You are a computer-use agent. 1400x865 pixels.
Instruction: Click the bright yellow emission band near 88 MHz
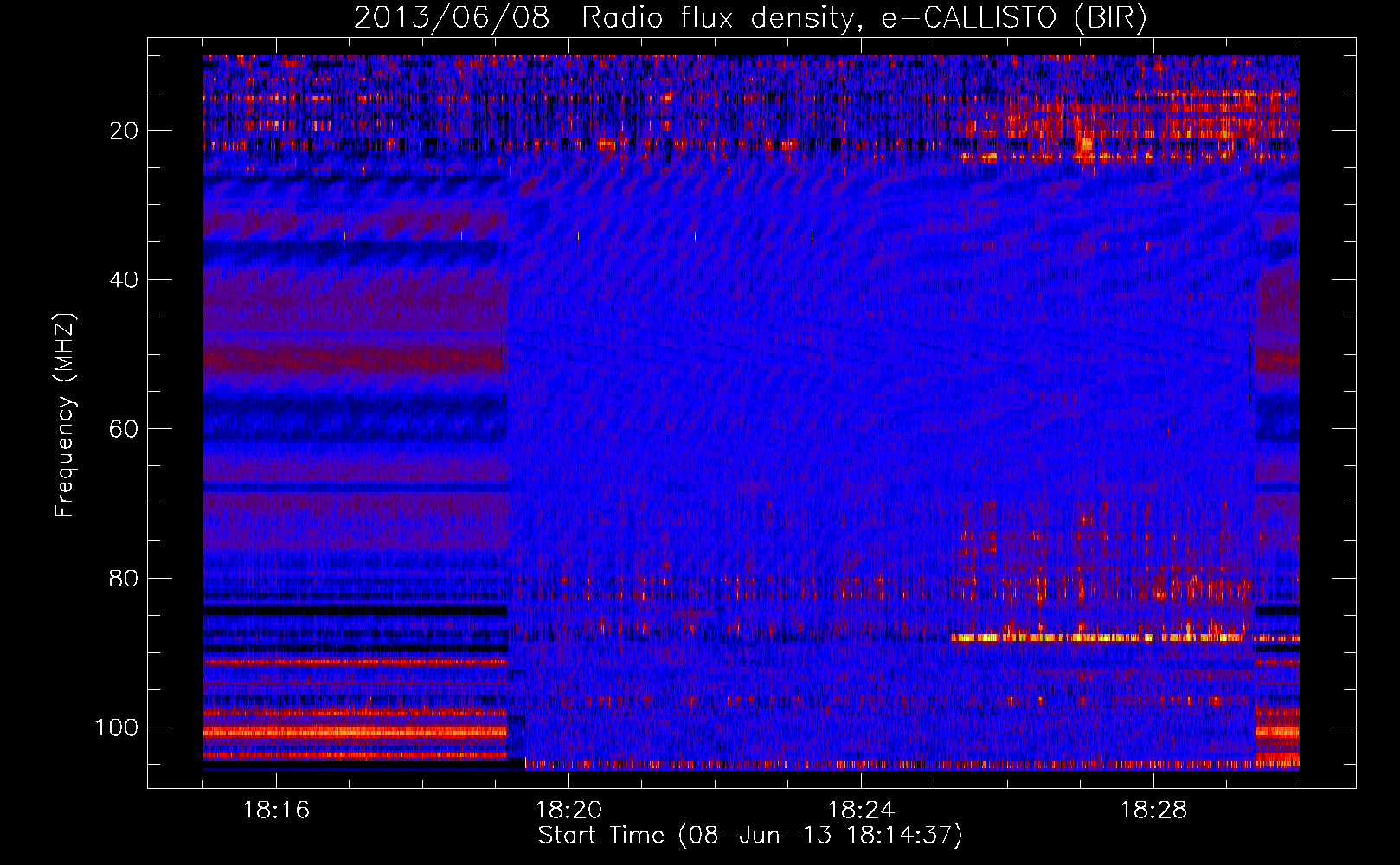(x=1098, y=638)
